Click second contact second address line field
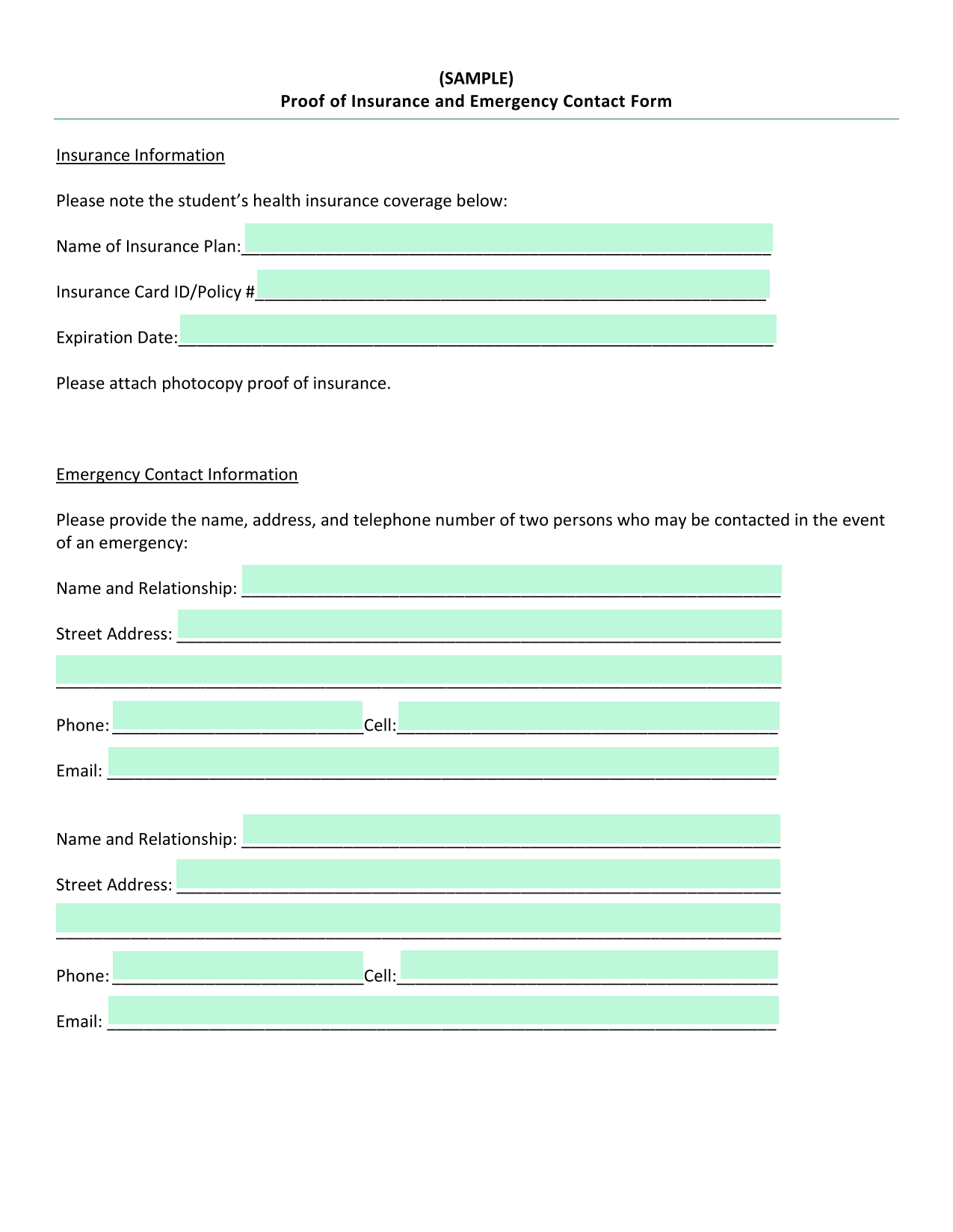Viewport: 953px width, 1232px height. pyautogui.click(x=418, y=917)
